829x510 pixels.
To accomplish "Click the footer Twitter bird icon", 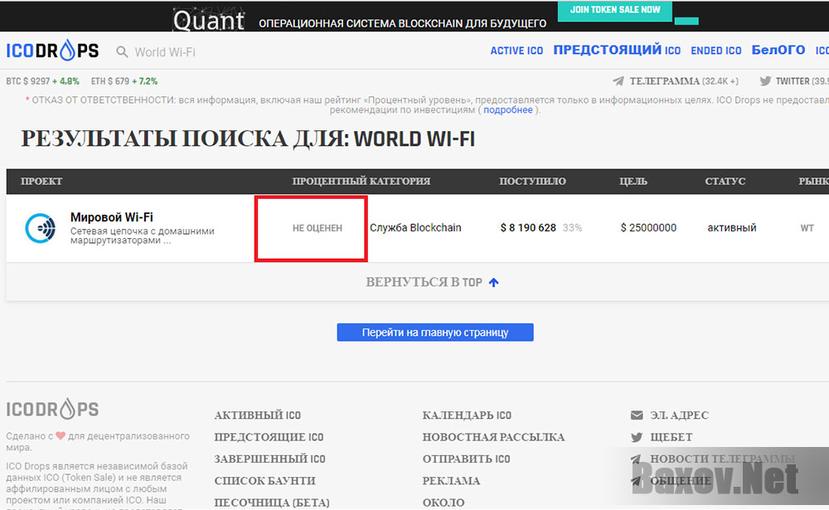I will point(637,437).
